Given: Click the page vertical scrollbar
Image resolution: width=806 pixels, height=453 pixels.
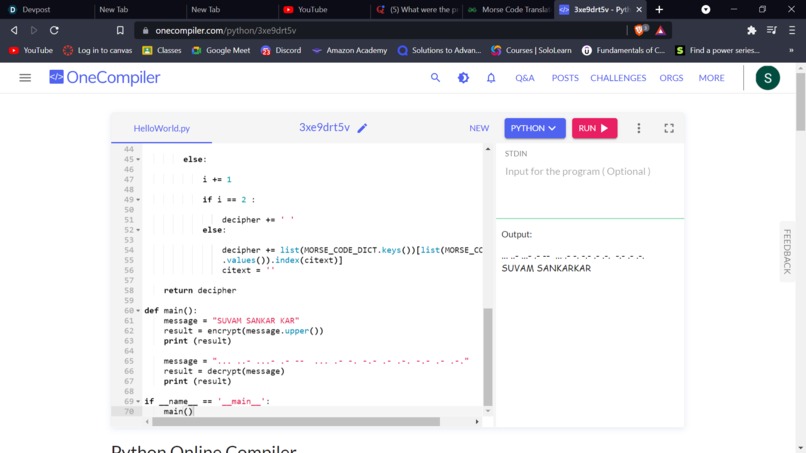Looking at the screenshot, I should point(800,102).
